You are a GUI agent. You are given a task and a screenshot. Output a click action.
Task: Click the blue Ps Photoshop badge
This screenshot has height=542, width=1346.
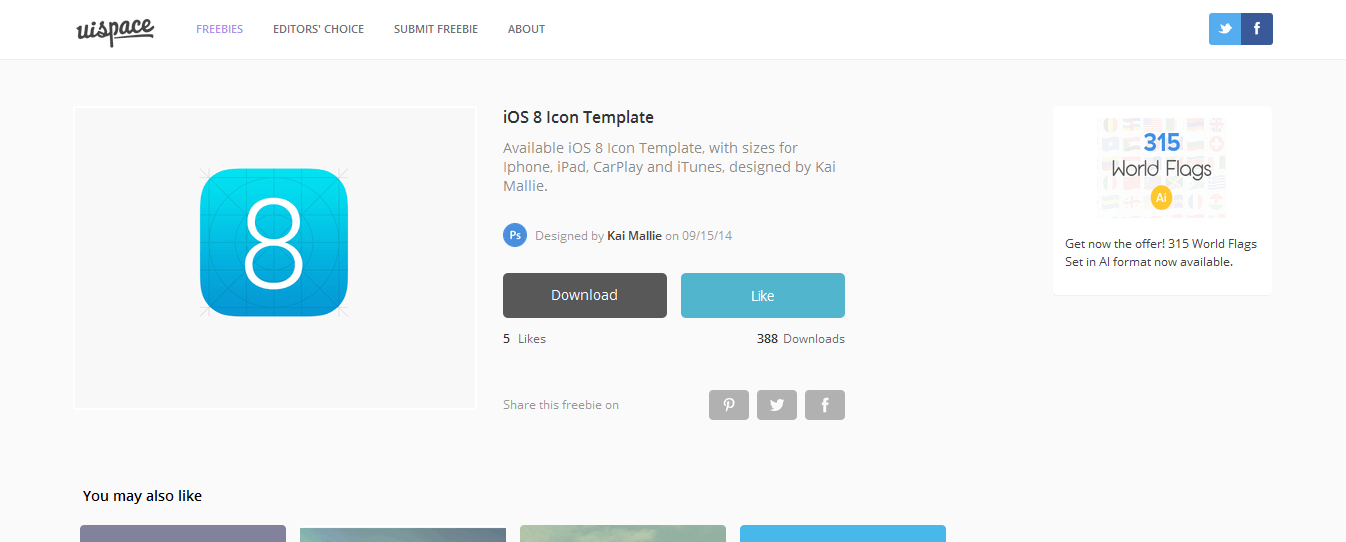pos(515,235)
